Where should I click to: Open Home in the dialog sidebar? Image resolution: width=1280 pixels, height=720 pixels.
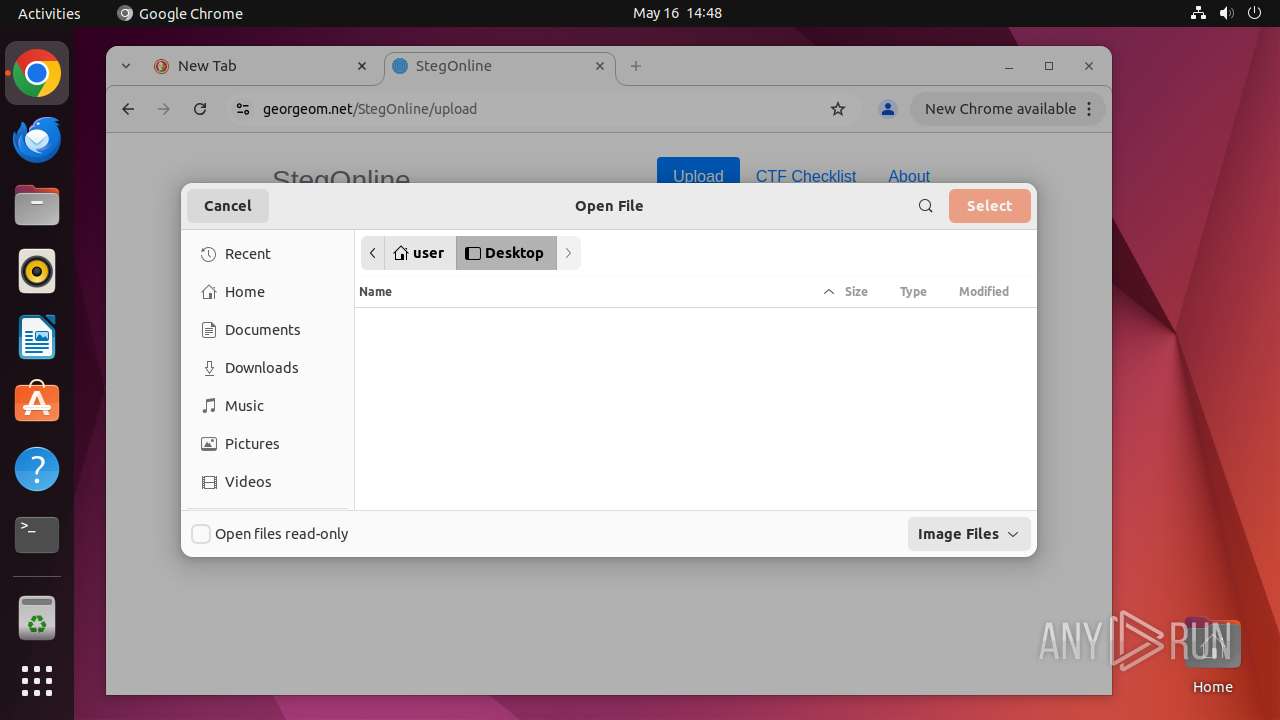coord(267,292)
